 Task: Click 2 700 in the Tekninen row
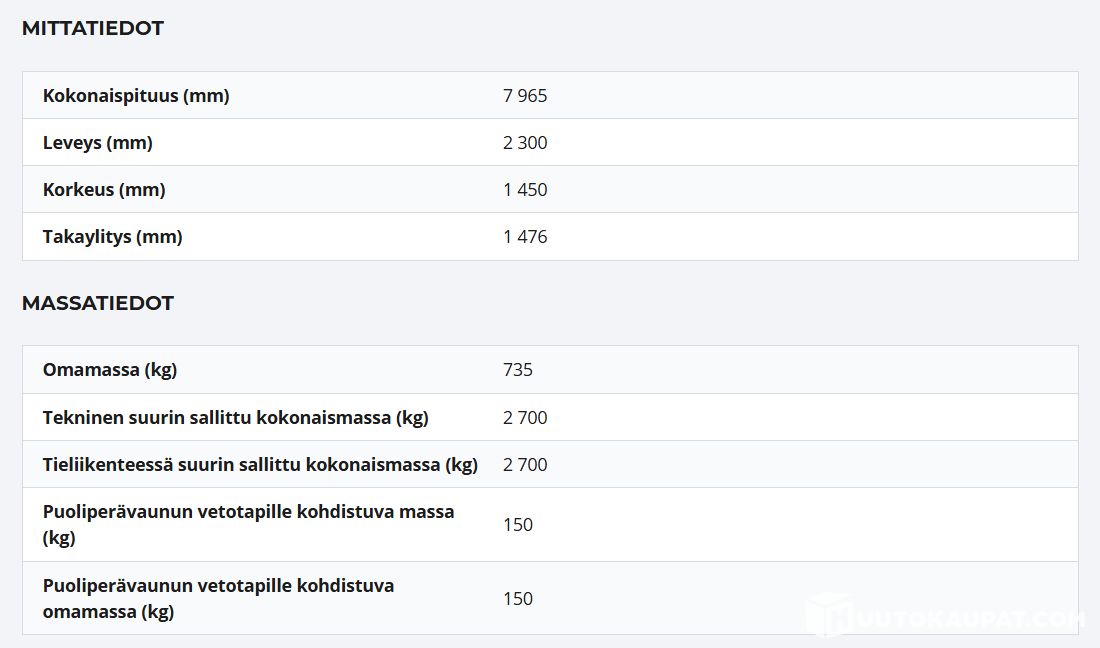[525, 418]
